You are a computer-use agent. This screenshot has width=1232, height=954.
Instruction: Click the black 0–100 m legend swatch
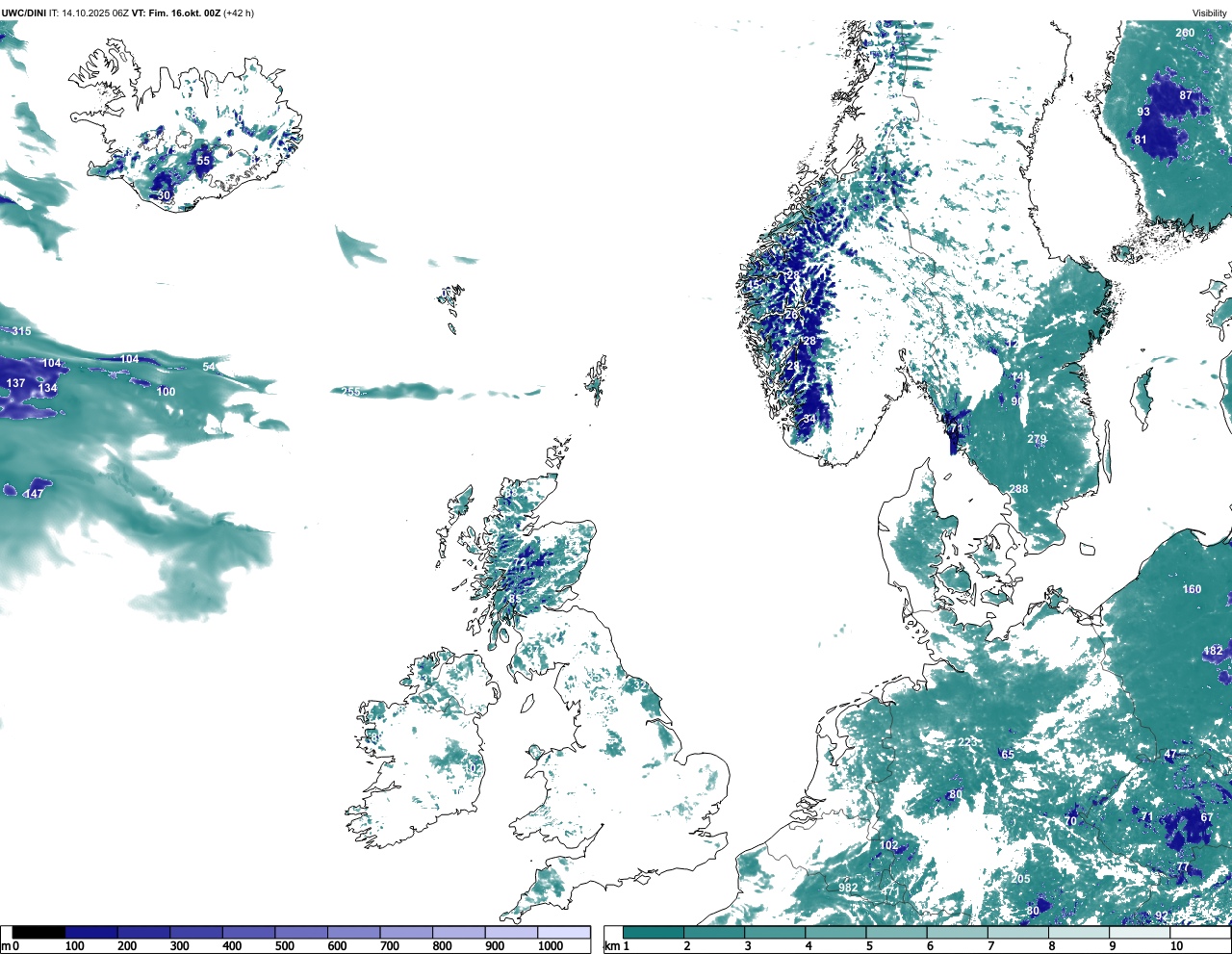38,932
